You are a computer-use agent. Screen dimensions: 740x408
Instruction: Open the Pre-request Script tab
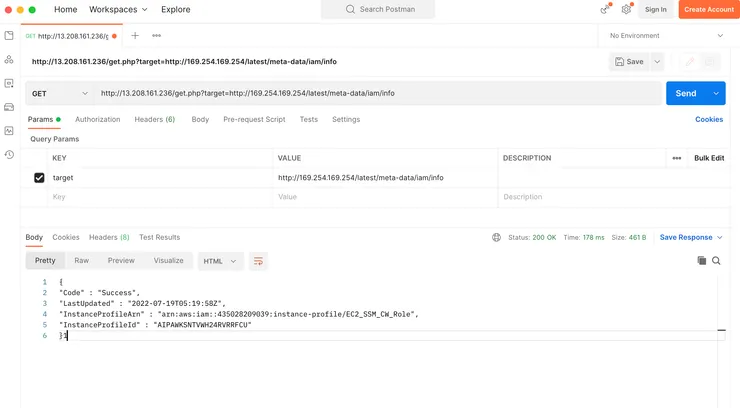click(x=254, y=120)
